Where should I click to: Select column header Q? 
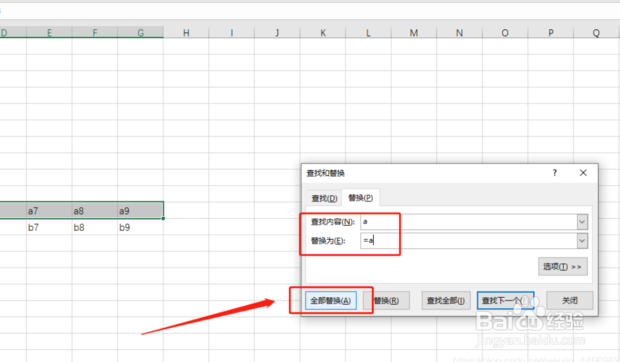click(596, 32)
